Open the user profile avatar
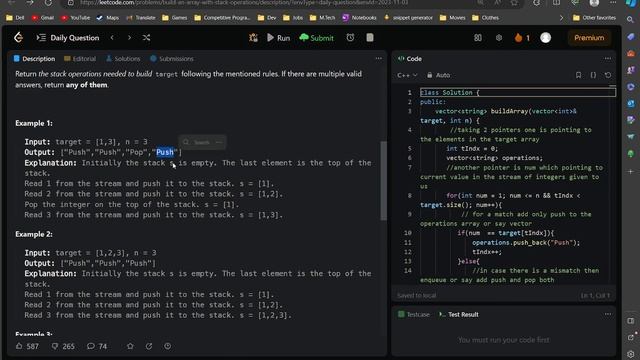This screenshot has width=640, height=360. click(545, 38)
